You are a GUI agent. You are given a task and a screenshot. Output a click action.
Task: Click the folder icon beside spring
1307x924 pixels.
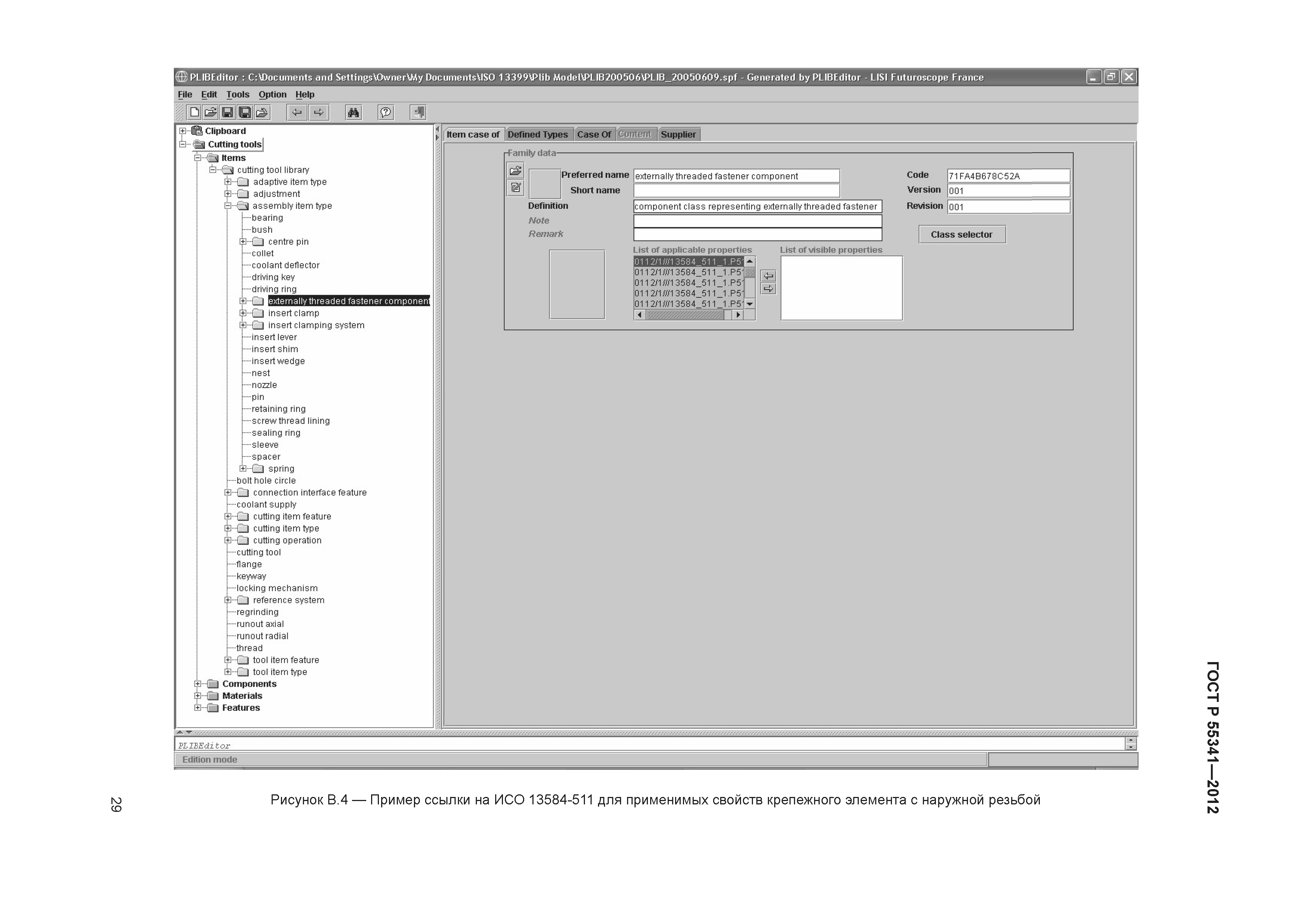pos(259,469)
